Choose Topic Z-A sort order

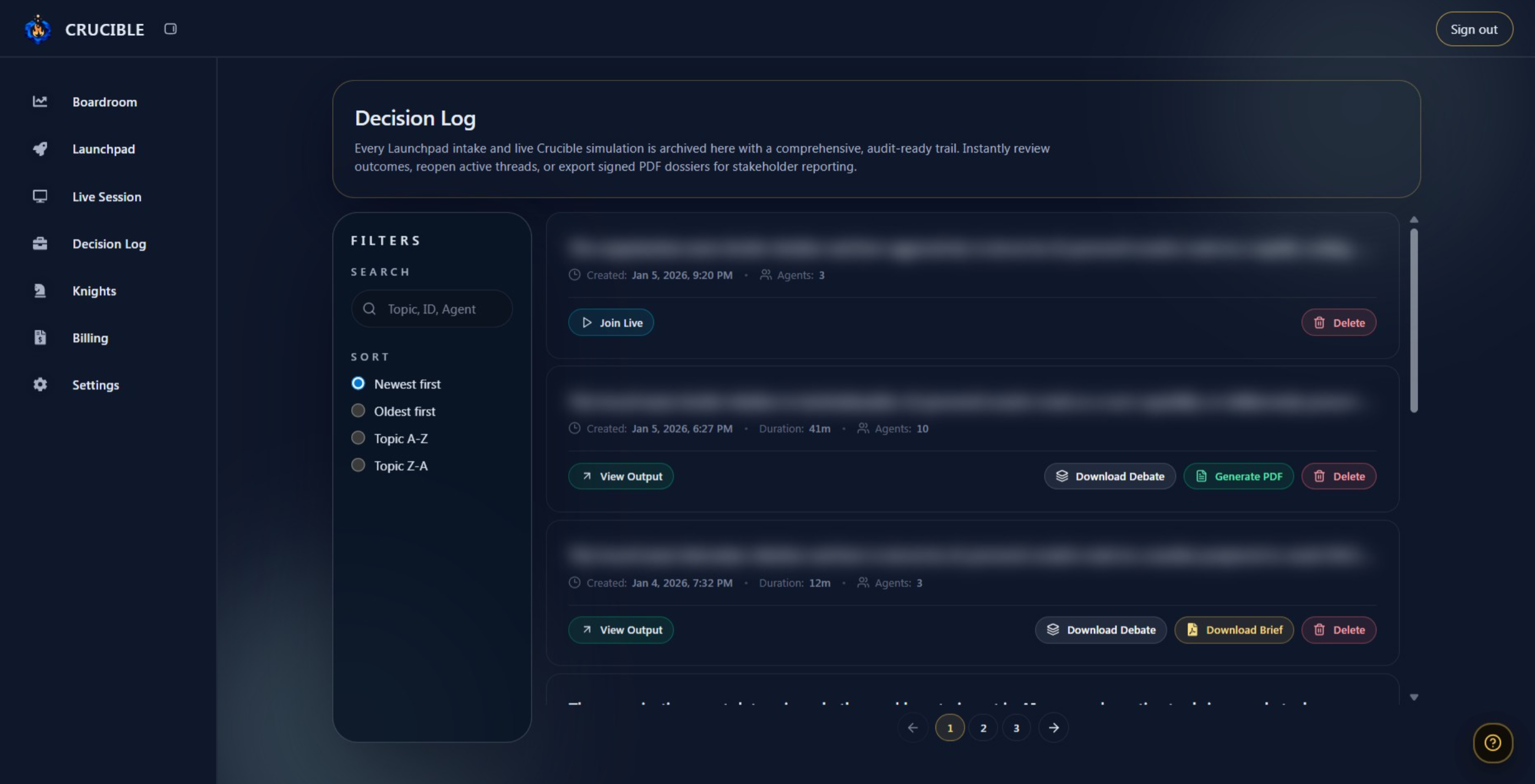coord(358,465)
